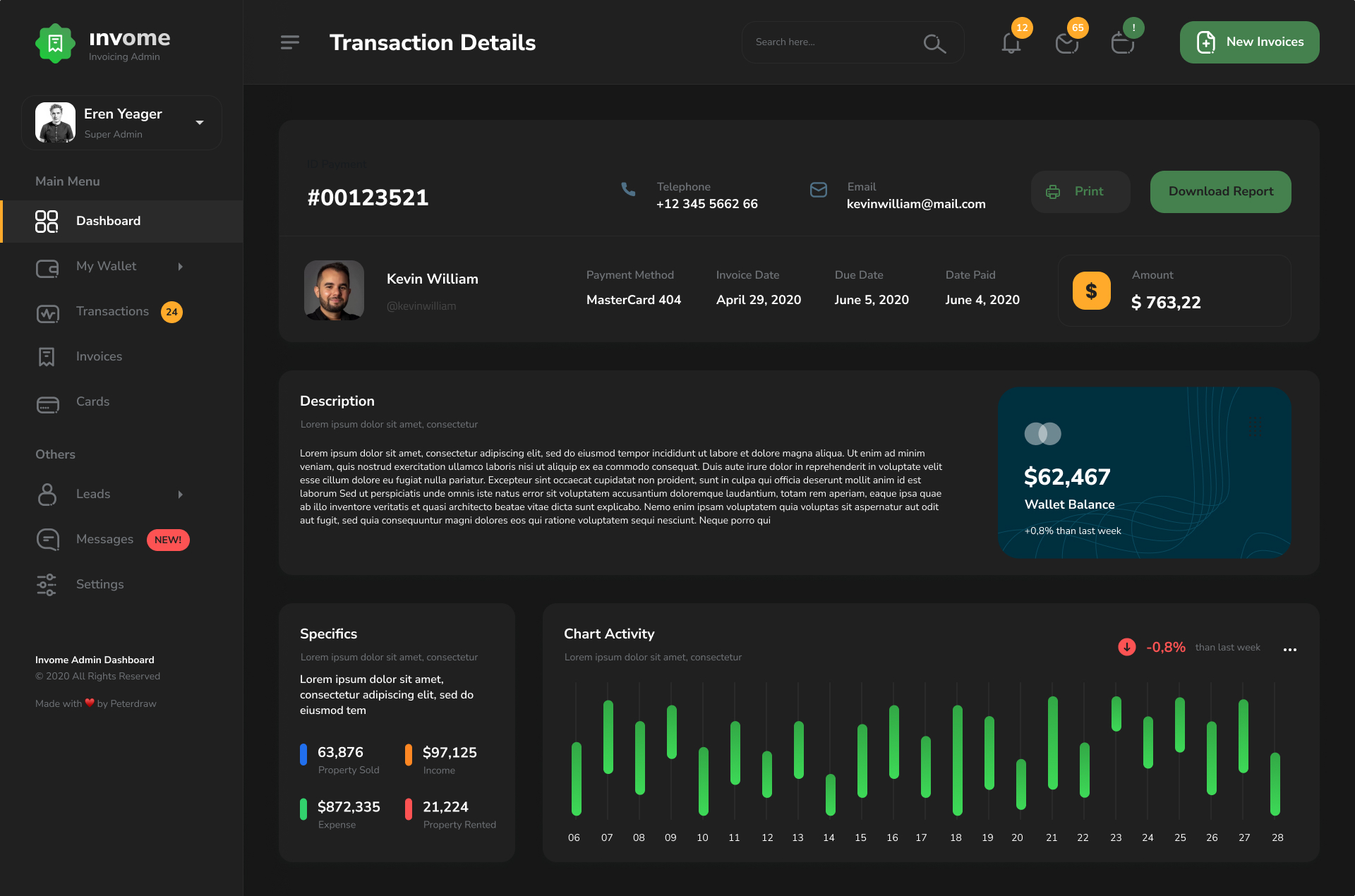The width and height of the screenshot is (1355, 896).
Task: Click the Mastercard logo on the wallet card
Action: click(1043, 433)
